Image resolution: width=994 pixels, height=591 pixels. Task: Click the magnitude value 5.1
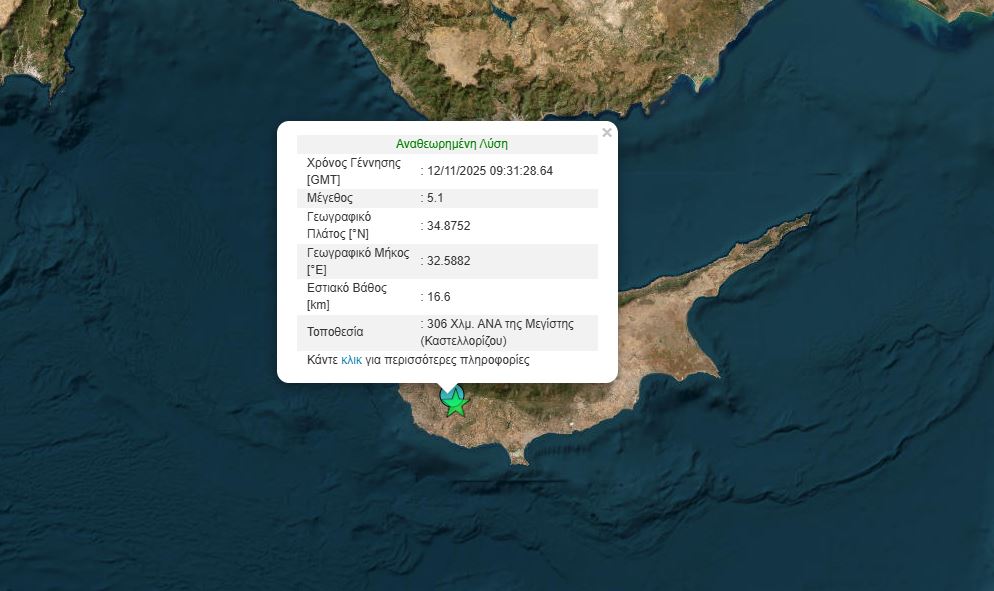(x=435, y=198)
